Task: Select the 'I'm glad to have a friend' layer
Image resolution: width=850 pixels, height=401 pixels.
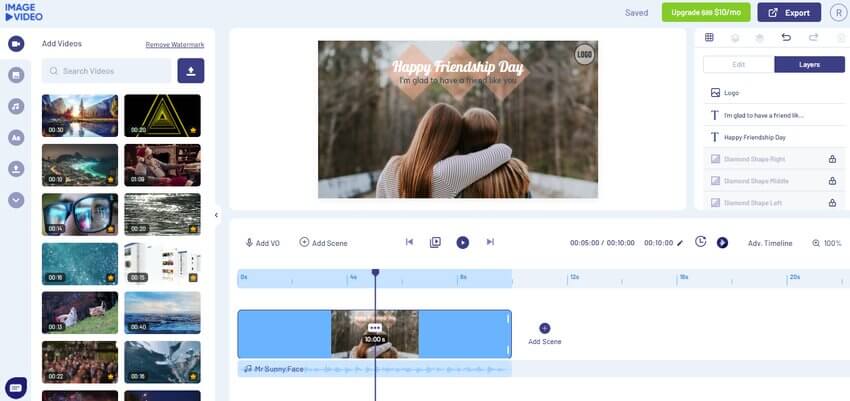Action: pyautogui.click(x=775, y=115)
